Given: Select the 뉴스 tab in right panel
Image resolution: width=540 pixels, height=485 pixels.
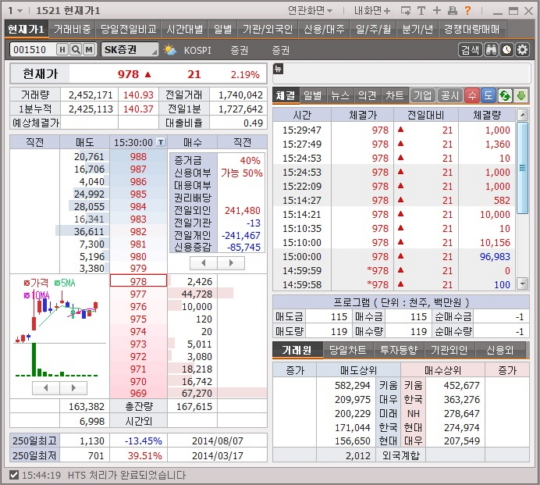Looking at the screenshot, I should (340, 95).
